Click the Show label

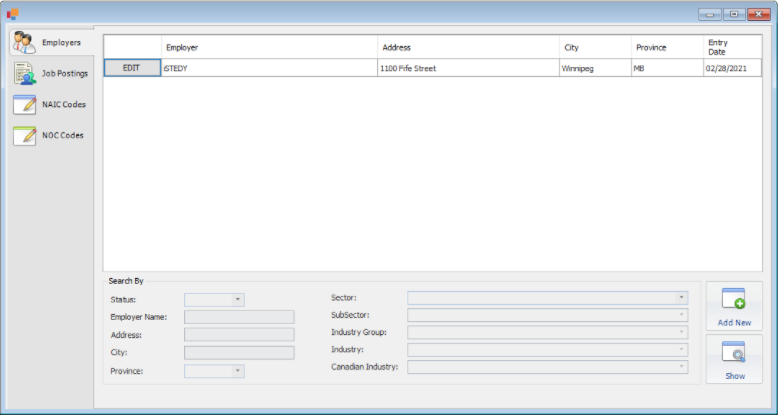(735, 376)
